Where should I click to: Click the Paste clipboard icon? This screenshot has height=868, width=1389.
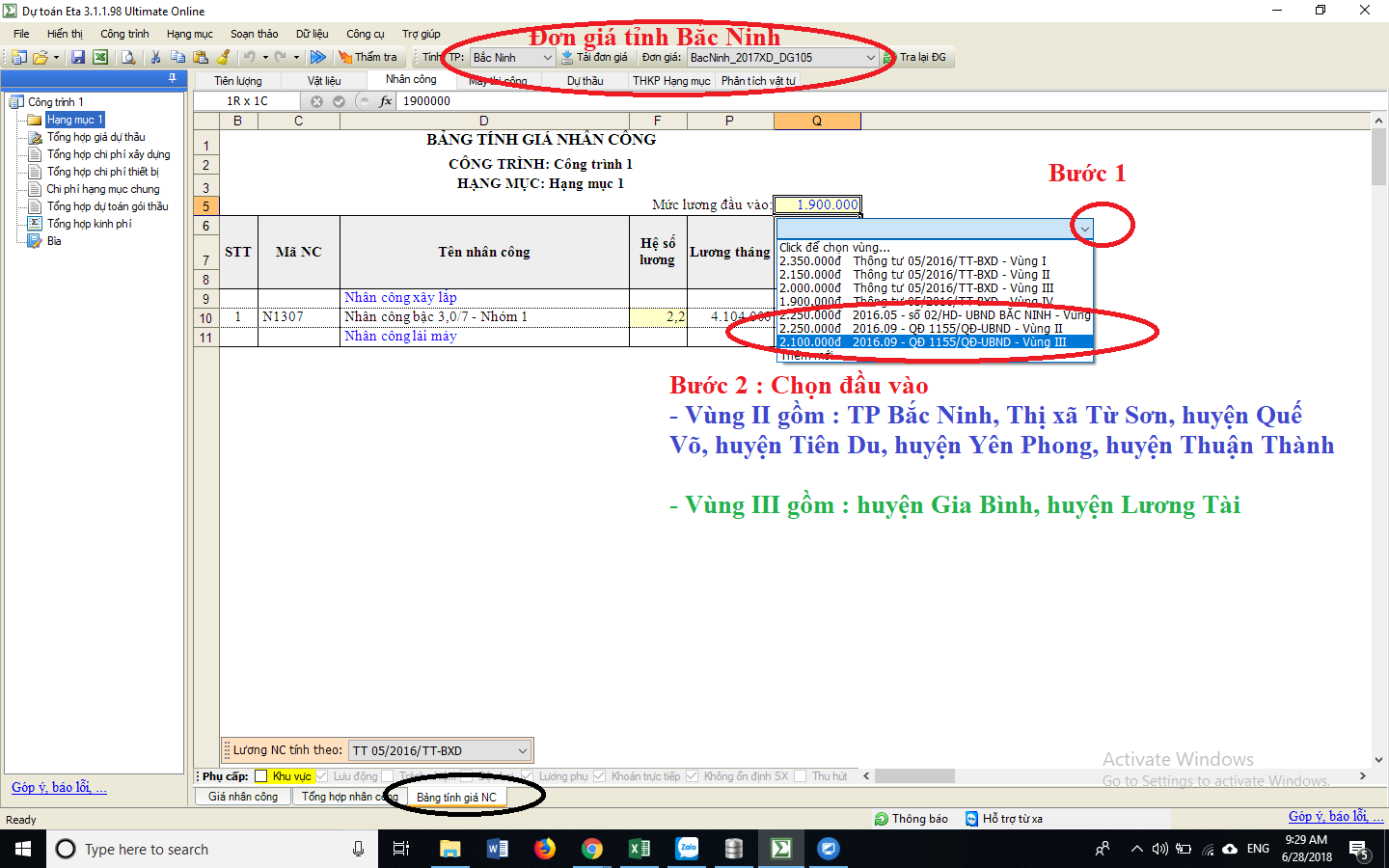click(201, 58)
